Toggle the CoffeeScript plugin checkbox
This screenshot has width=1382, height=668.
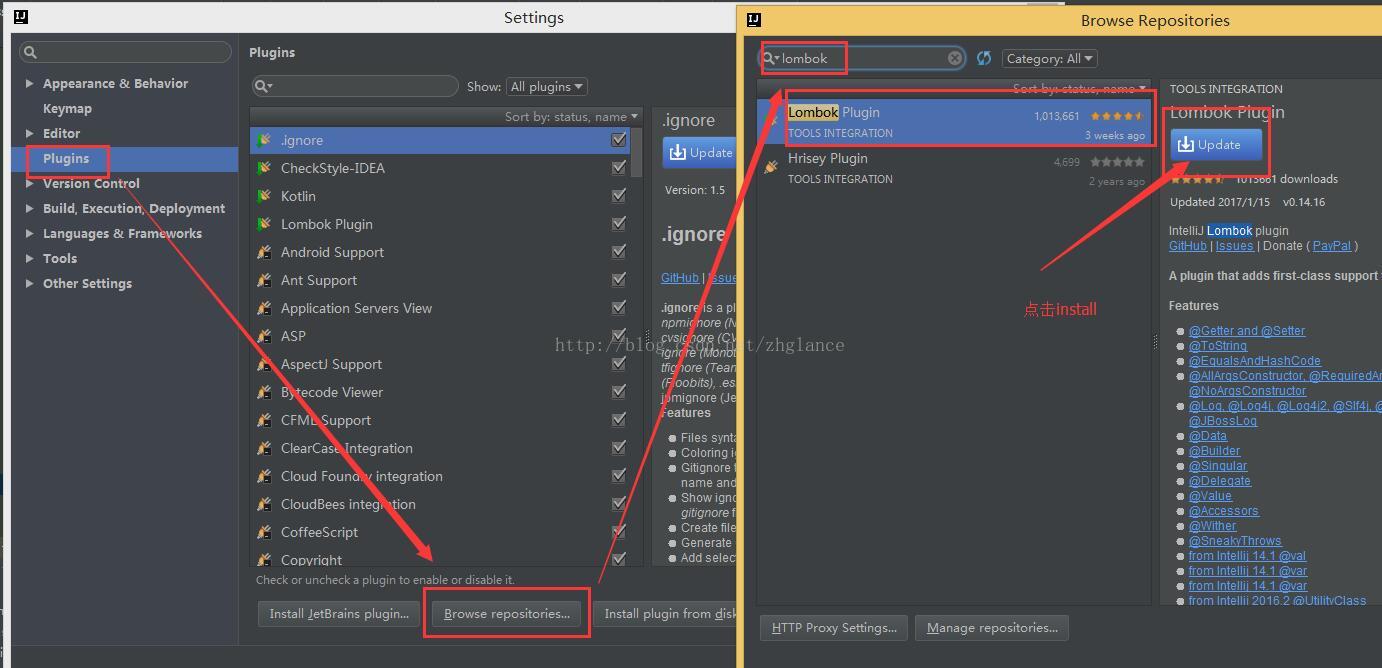pyautogui.click(x=619, y=532)
